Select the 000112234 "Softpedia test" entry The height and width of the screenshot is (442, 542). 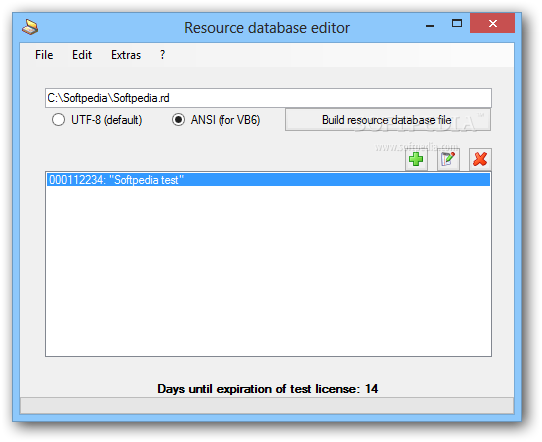pyautogui.click(x=268, y=180)
